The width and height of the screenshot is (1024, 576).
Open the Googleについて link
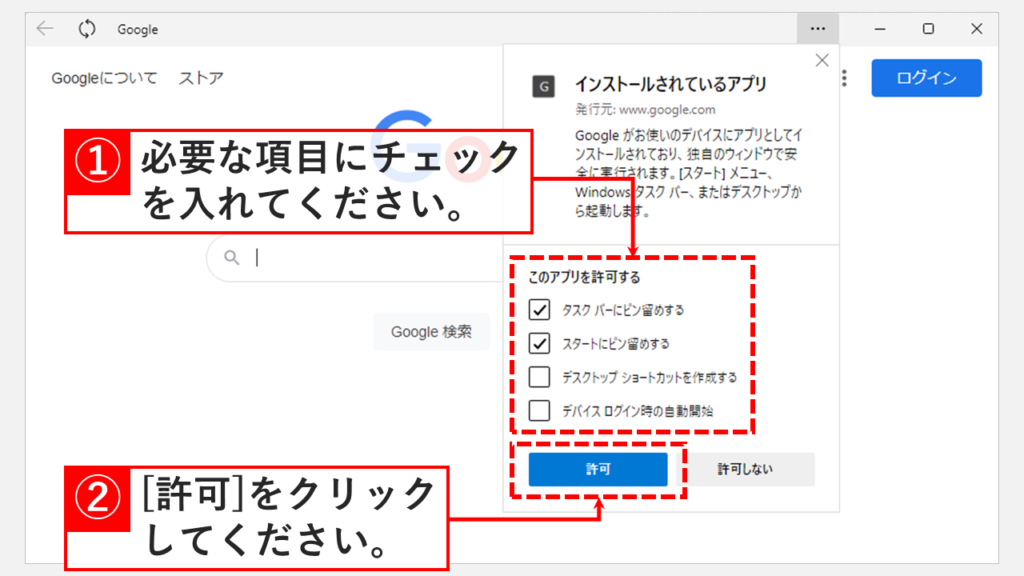tap(105, 78)
